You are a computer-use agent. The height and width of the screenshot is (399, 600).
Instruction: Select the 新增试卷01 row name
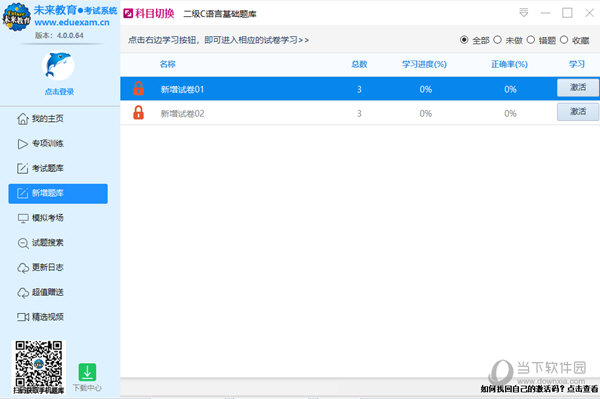click(183, 90)
